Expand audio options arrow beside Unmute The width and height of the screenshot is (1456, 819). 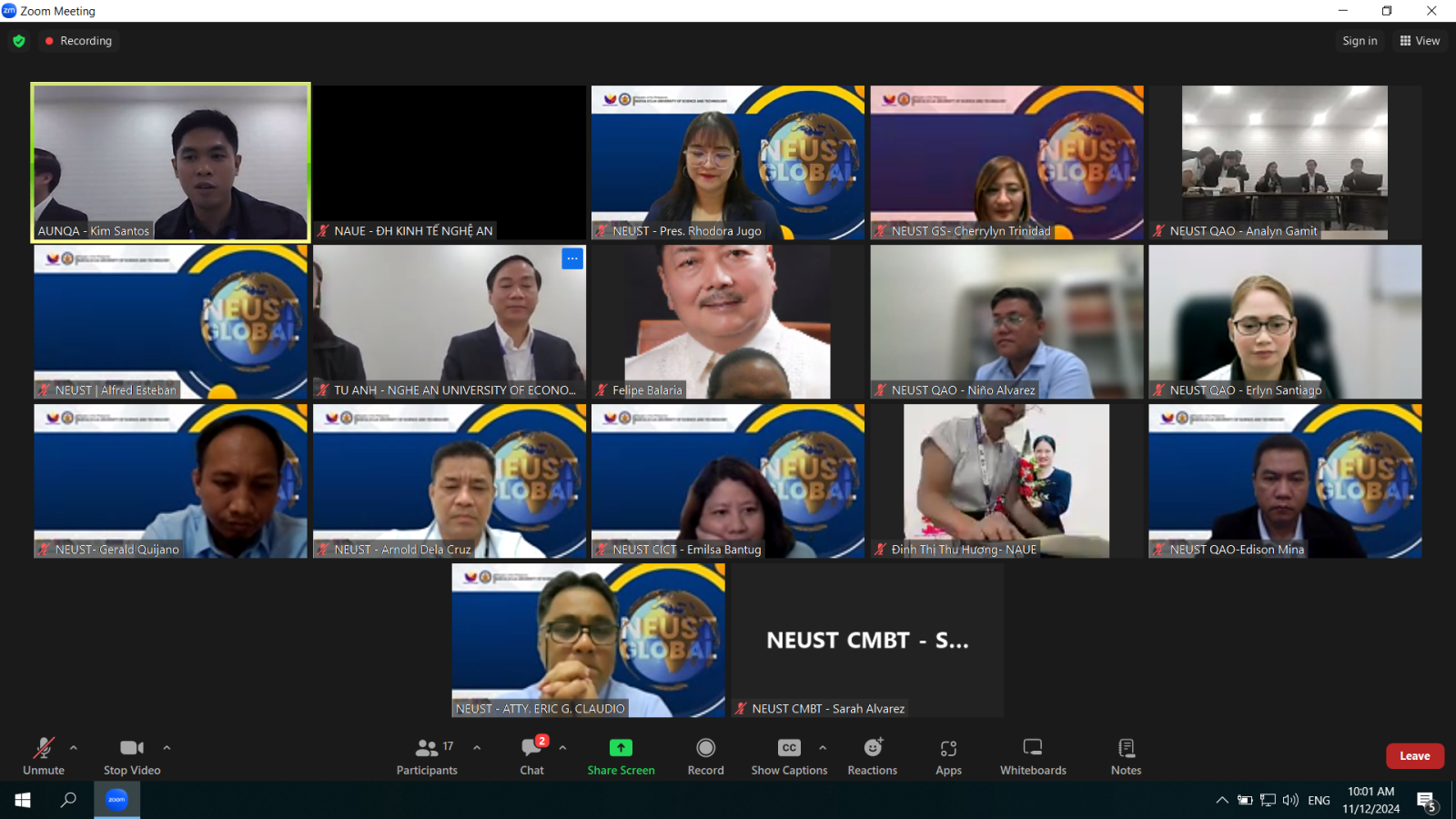coord(74,748)
